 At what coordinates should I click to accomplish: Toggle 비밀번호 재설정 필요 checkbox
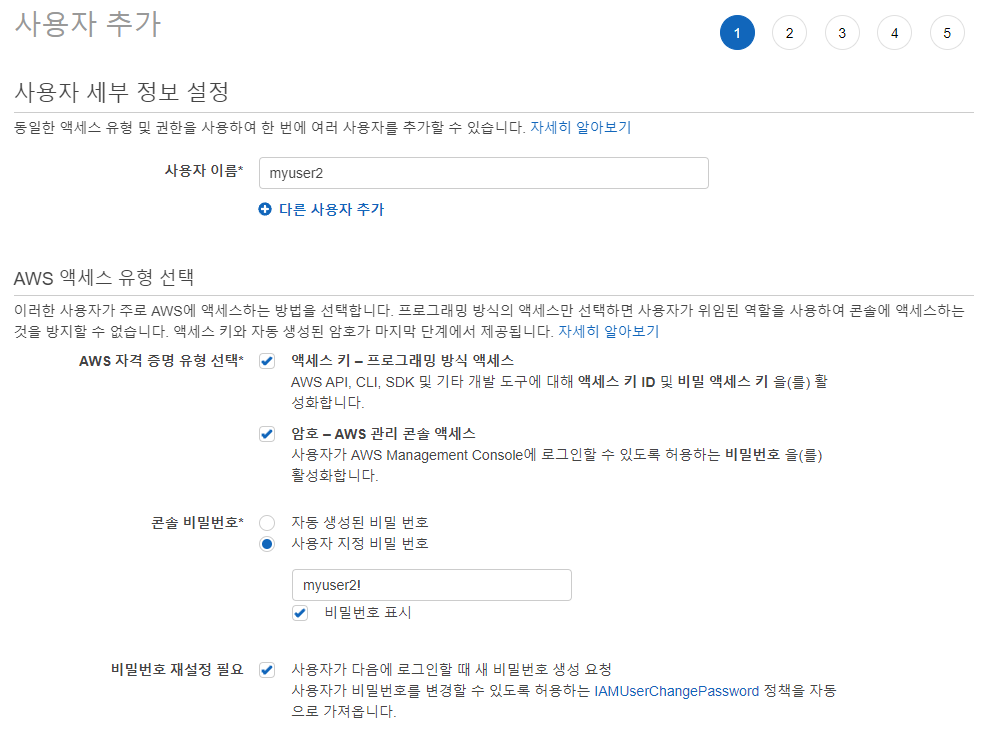click(267, 670)
